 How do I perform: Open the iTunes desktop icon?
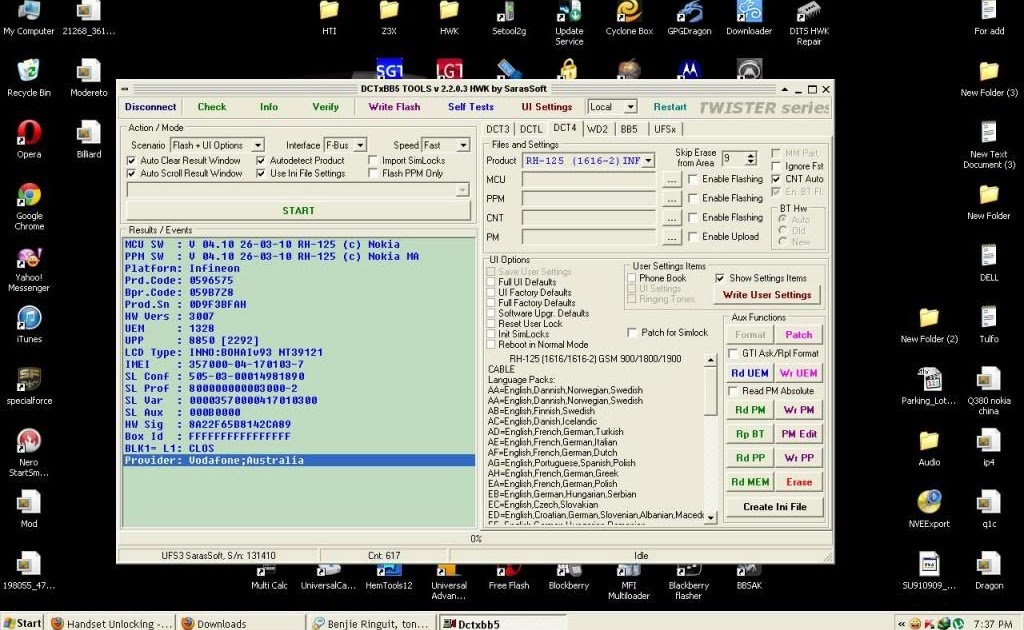[x=29, y=324]
